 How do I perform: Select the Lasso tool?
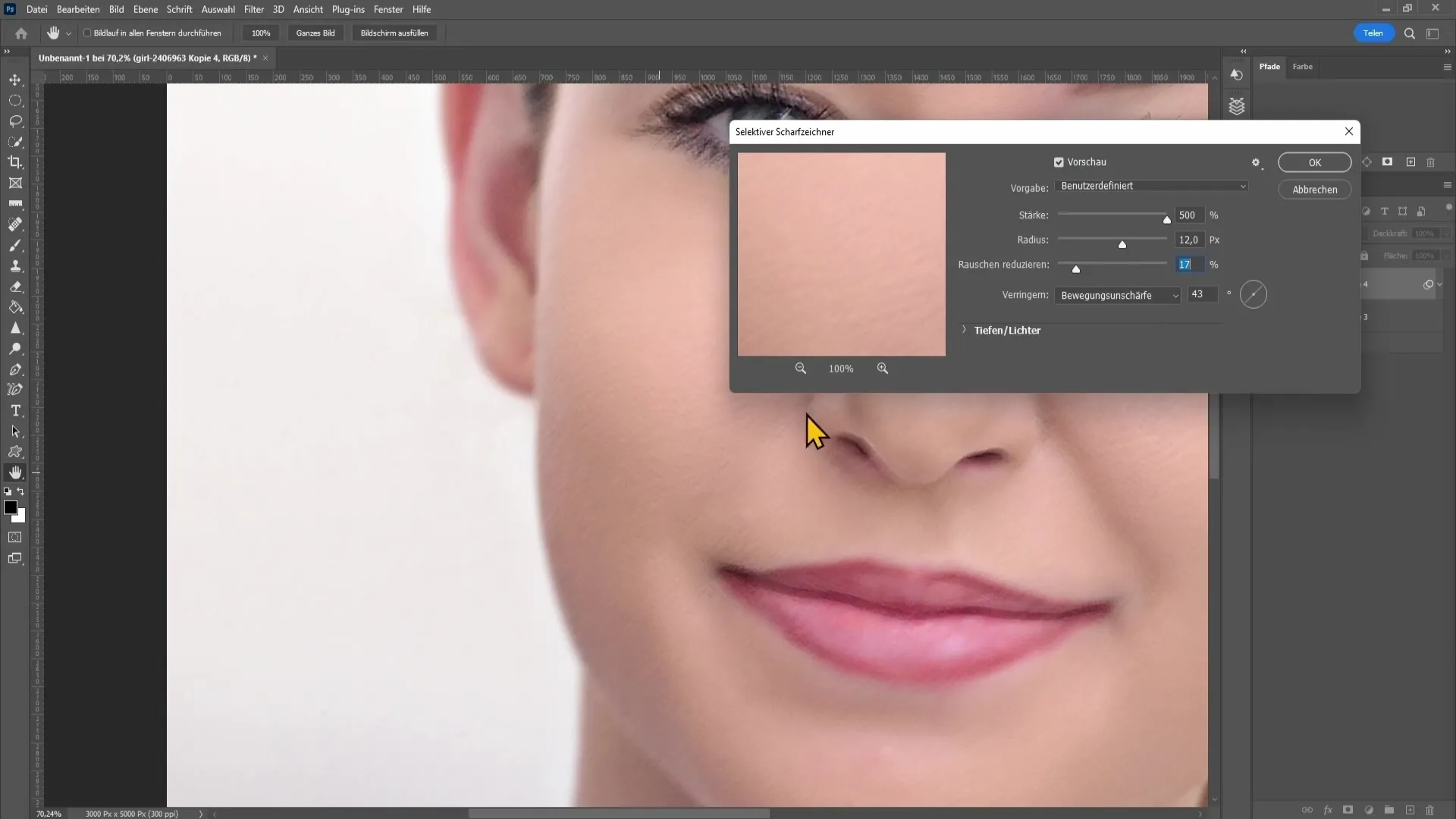[x=15, y=121]
